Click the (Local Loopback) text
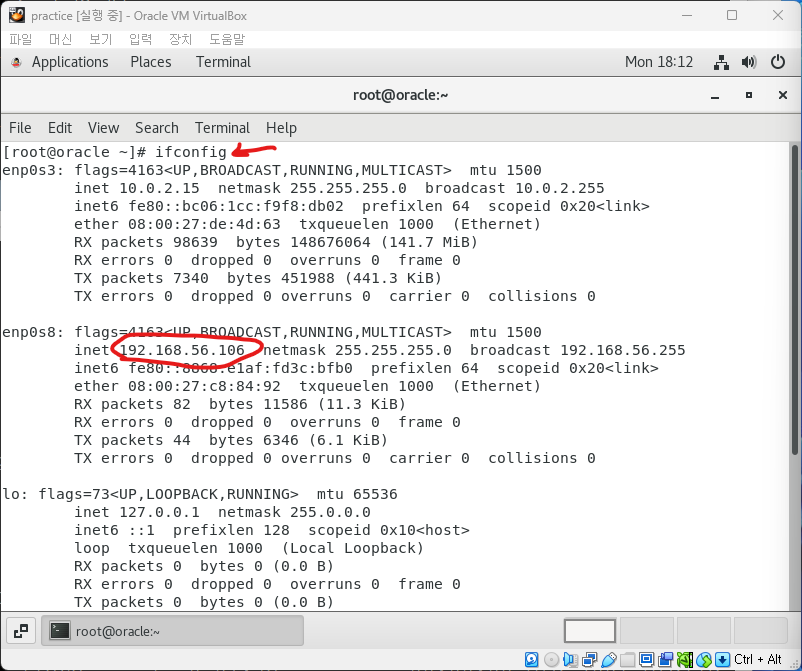 [x=353, y=548]
